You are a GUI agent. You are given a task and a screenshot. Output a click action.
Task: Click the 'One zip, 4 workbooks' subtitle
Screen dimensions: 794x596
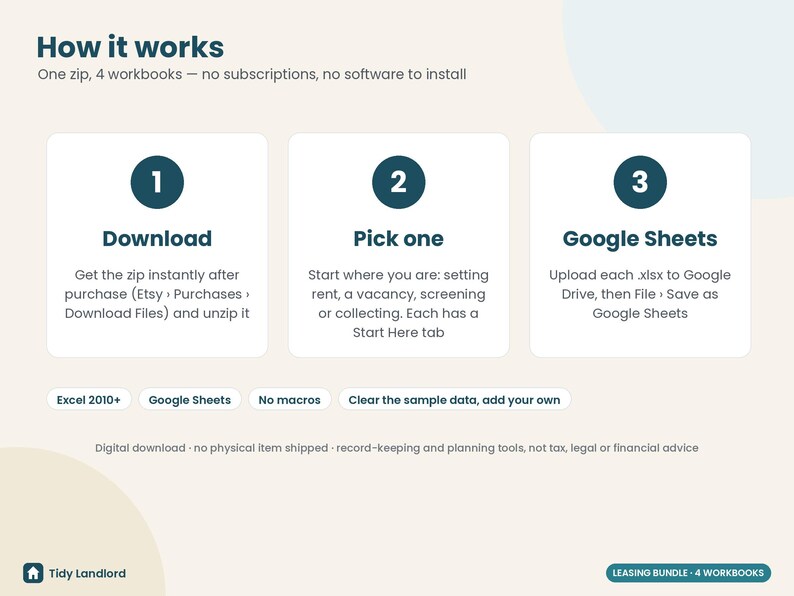coord(252,74)
